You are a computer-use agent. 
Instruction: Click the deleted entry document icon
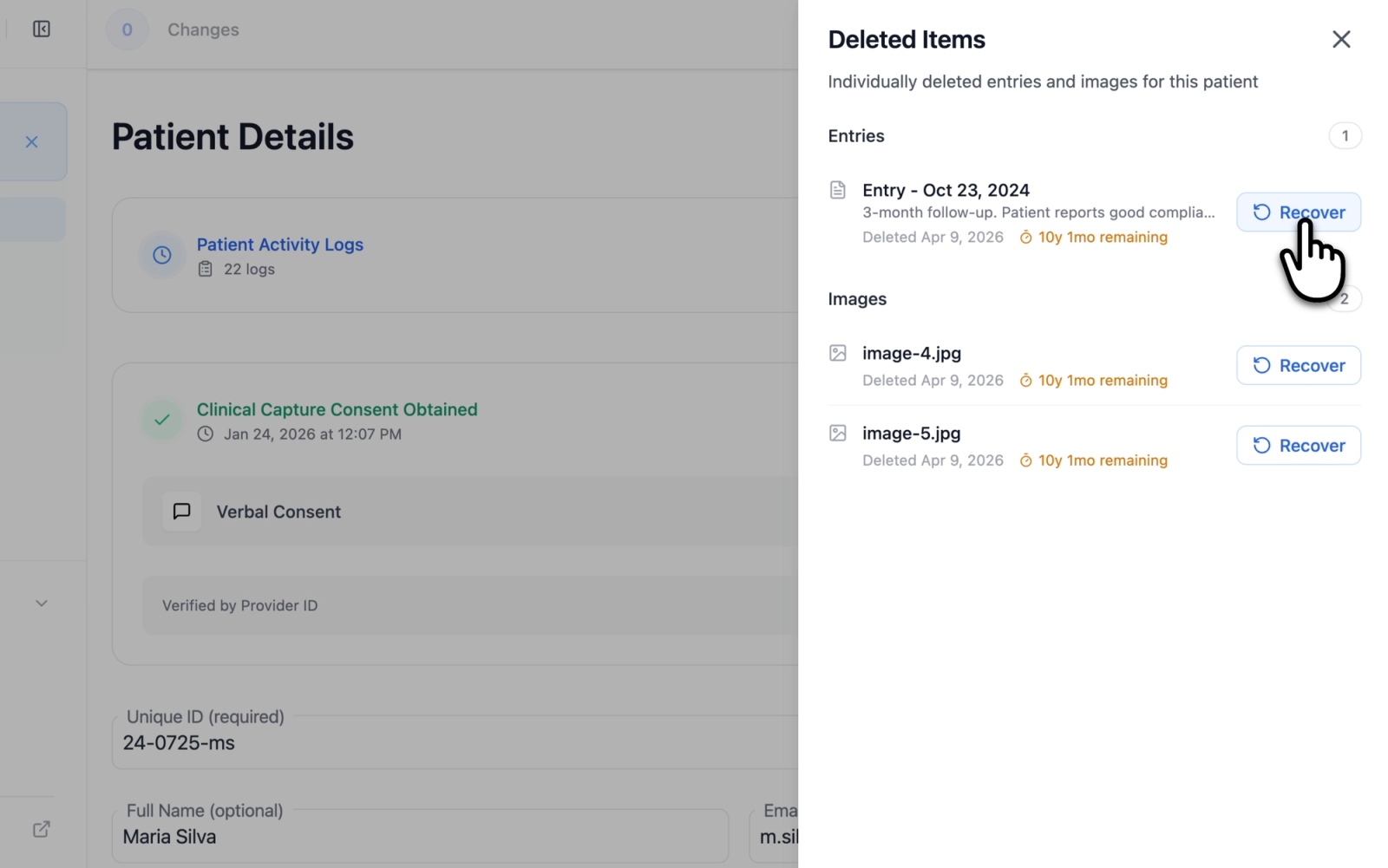[x=837, y=190]
